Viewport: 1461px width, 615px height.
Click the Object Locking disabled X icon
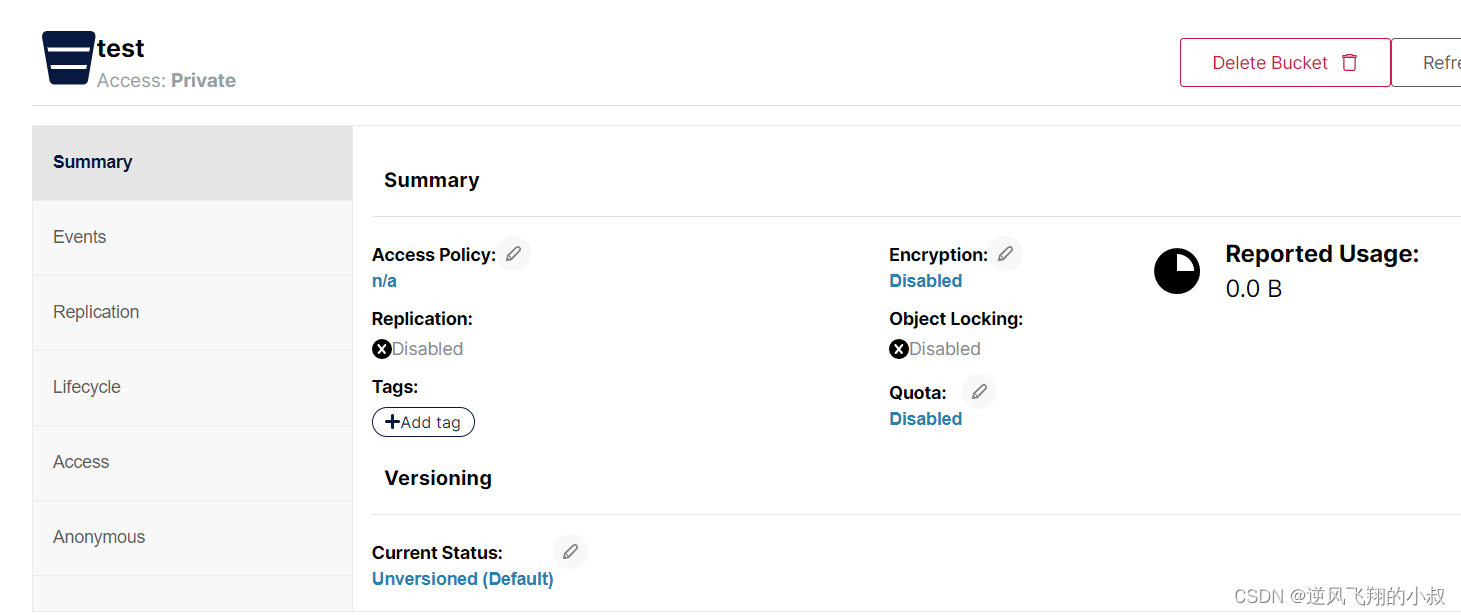click(x=899, y=349)
